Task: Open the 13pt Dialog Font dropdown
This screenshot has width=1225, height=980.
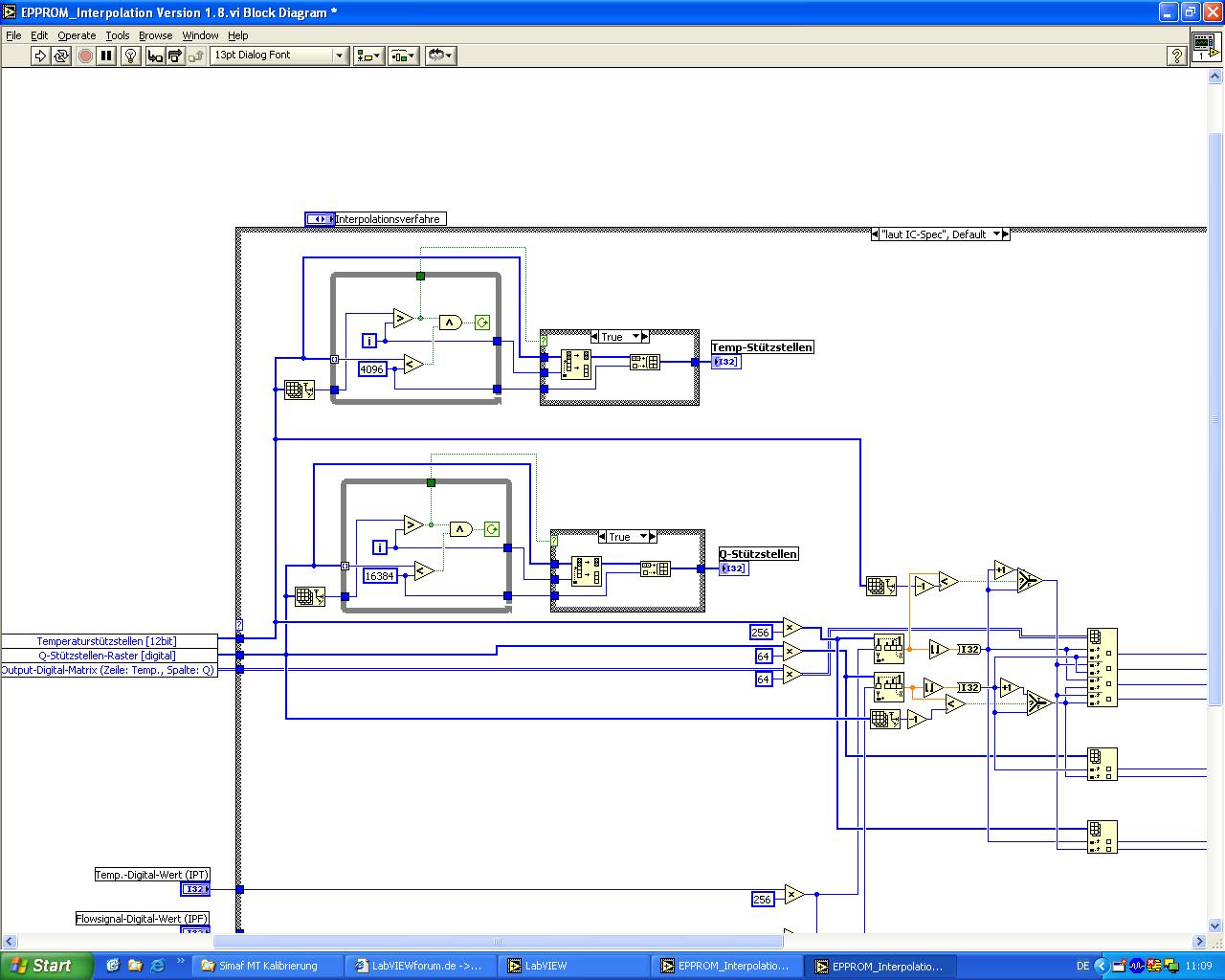Action: point(278,56)
